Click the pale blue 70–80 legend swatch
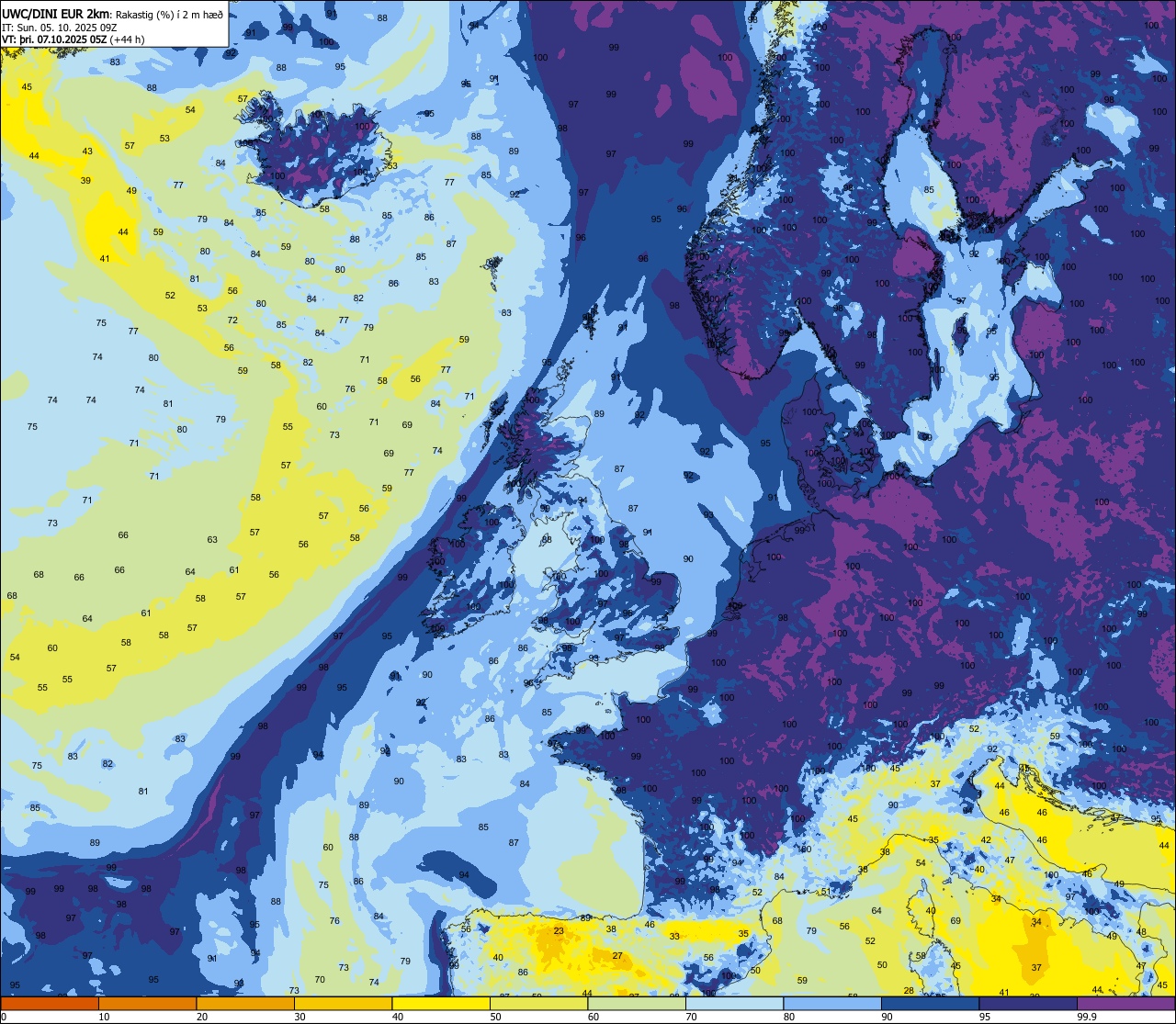The width and height of the screenshot is (1176, 1024). click(x=734, y=1003)
